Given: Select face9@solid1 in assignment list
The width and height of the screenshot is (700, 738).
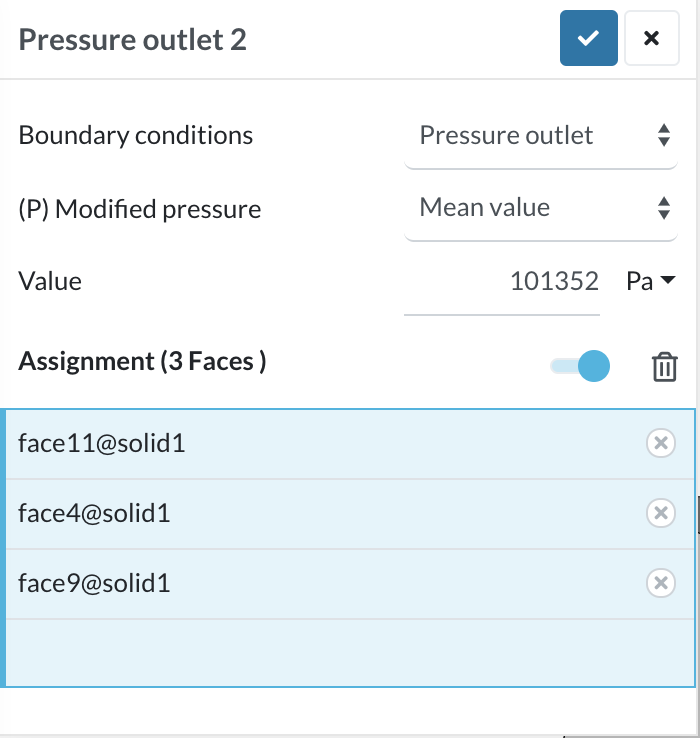Looking at the screenshot, I should pos(95,583).
